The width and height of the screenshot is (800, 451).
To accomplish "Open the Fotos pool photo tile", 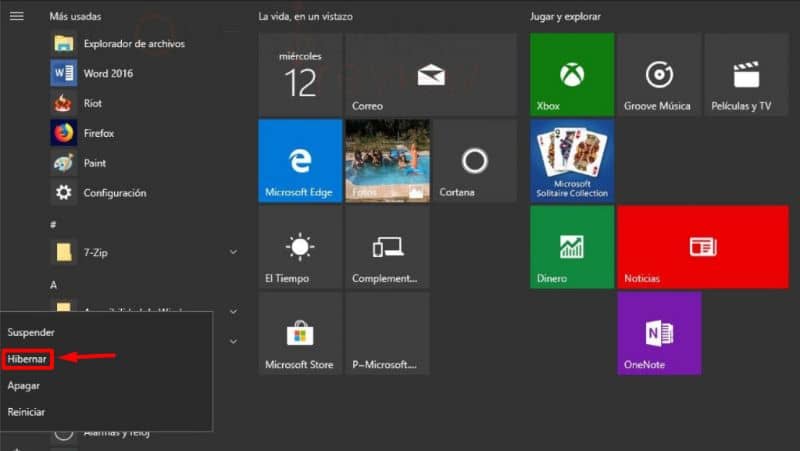I will tap(387, 161).
